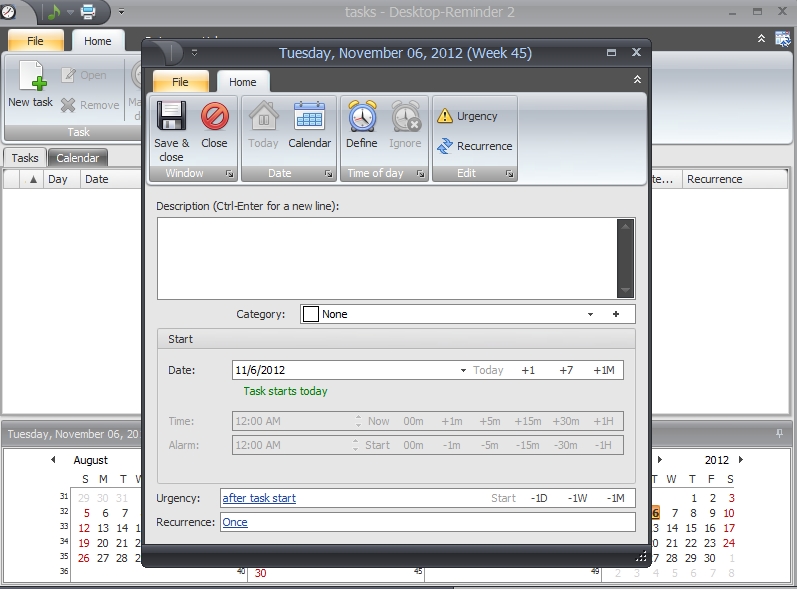Click in the Description text box

(387, 259)
